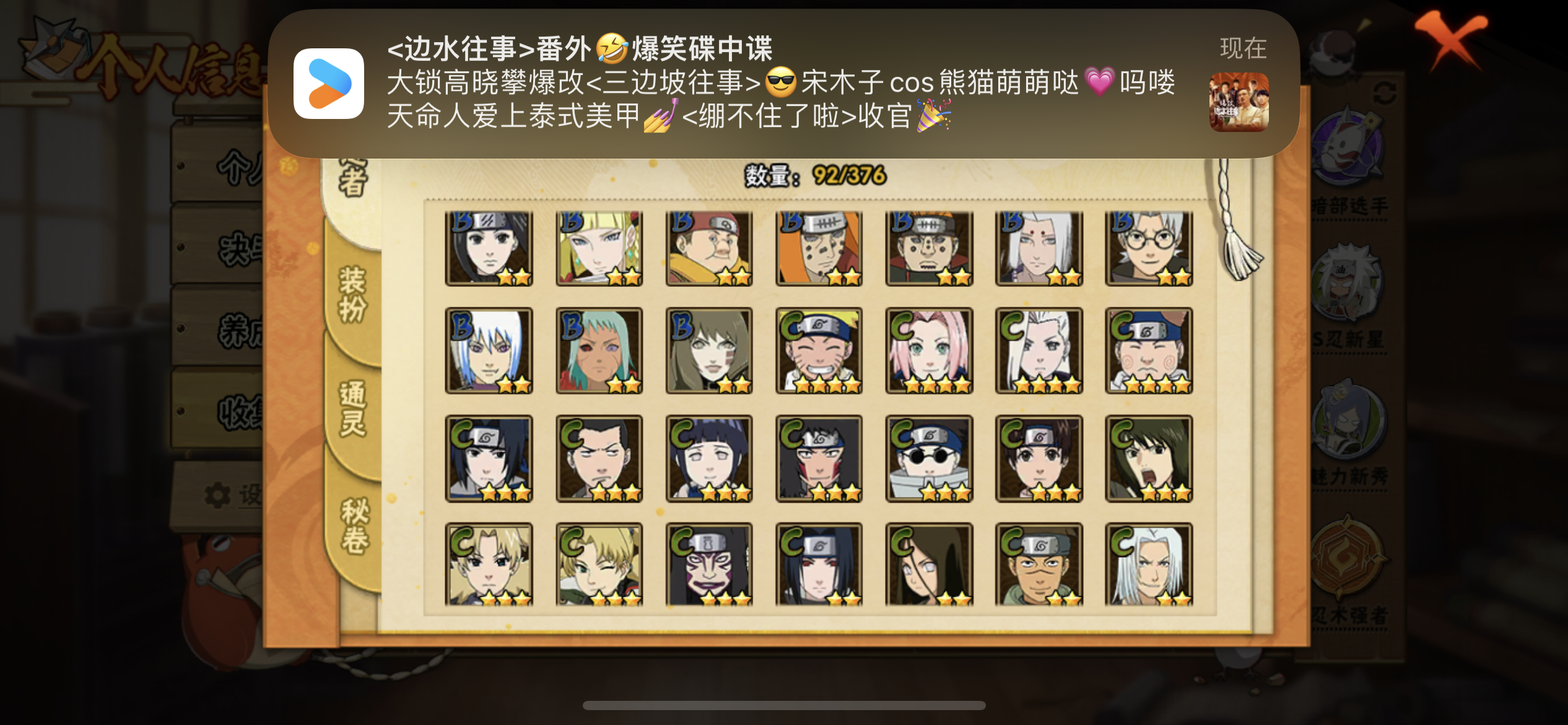
Task: Open the 秘卷 side tab
Action: coord(354,525)
